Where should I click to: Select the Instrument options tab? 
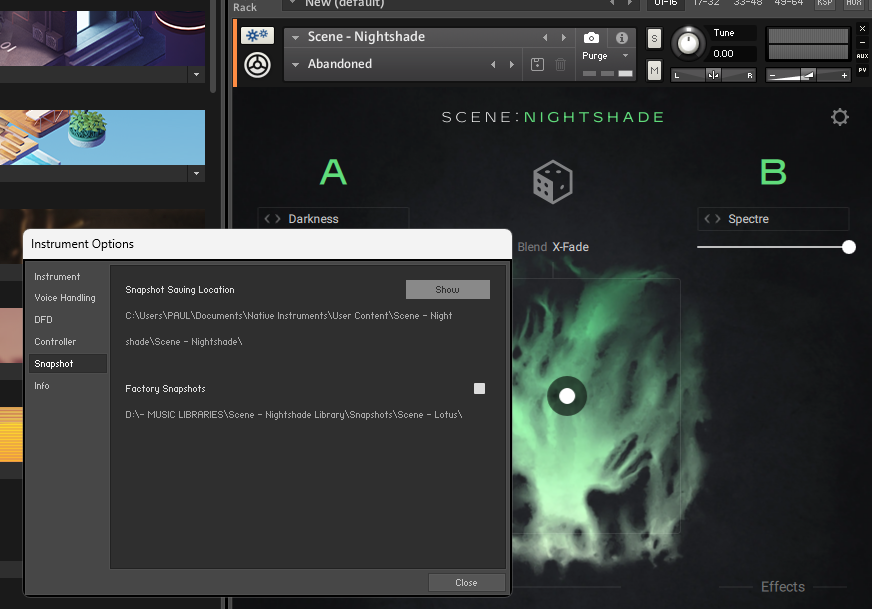(x=57, y=276)
